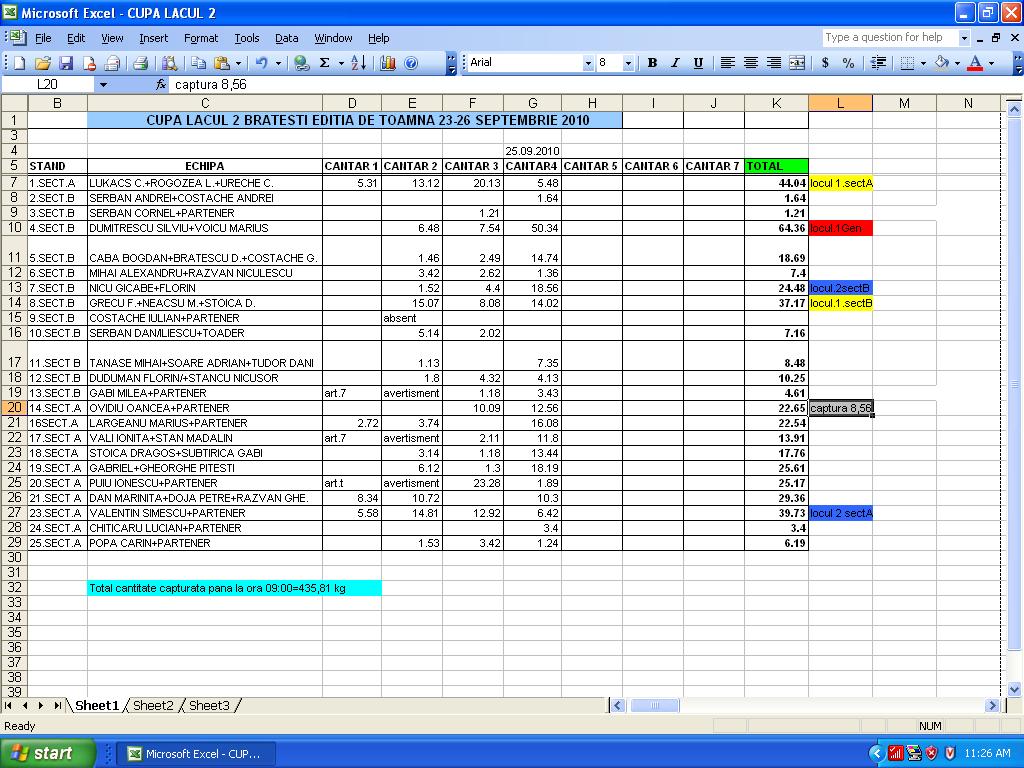Sort ascending with the A-Z icon
1024x768 pixels.
click(359, 63)
